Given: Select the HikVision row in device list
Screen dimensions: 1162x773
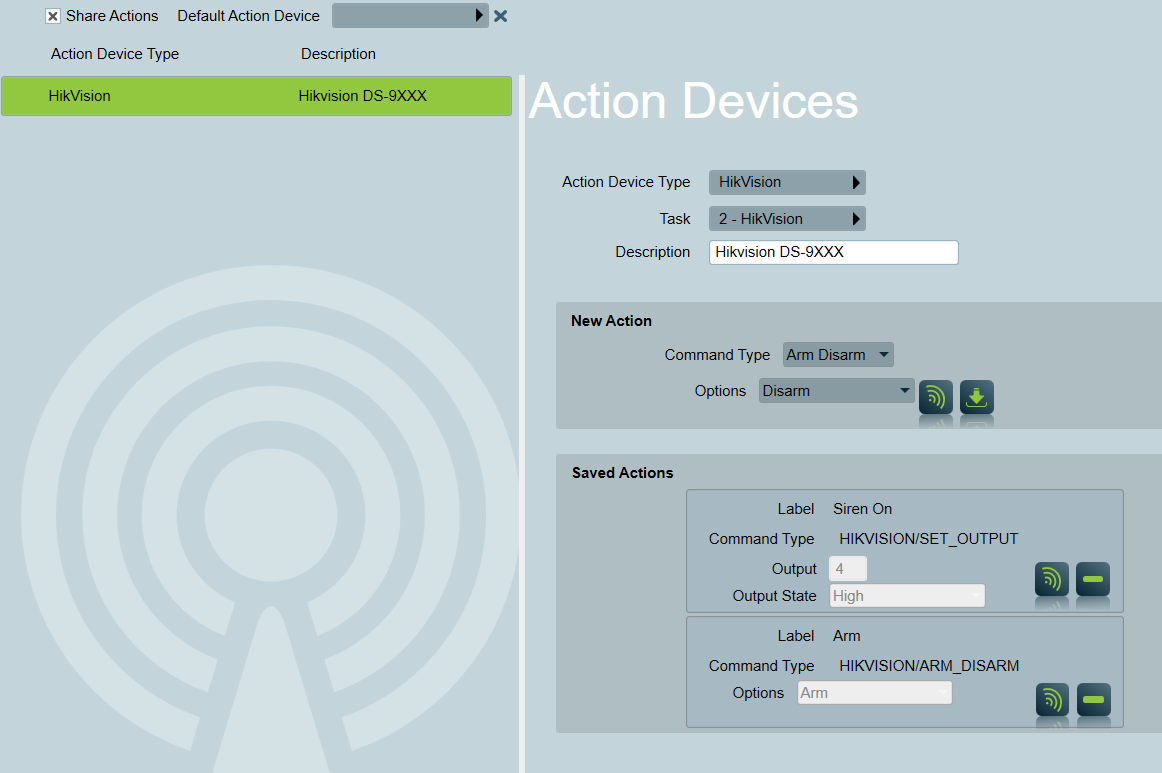Looking at the screenshot, I should [x=256, y=96].
